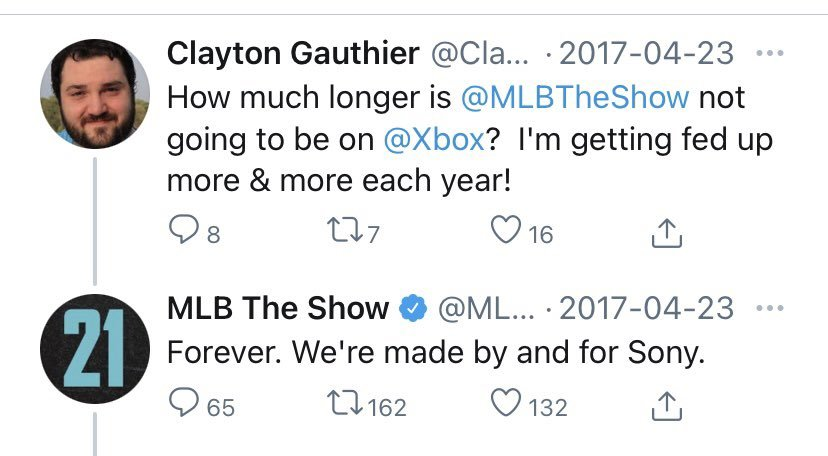Reply to Clayton Gauthier's tweet
This screenshot has width=828, height=456.
(x=184, y=233)
